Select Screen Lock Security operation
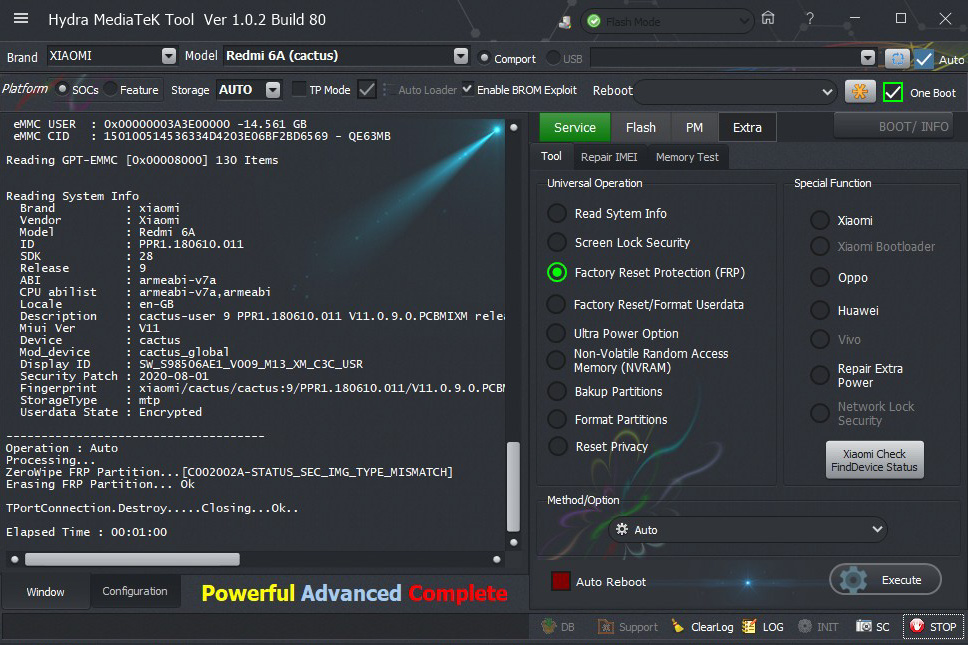 click(x=557, y=242)
